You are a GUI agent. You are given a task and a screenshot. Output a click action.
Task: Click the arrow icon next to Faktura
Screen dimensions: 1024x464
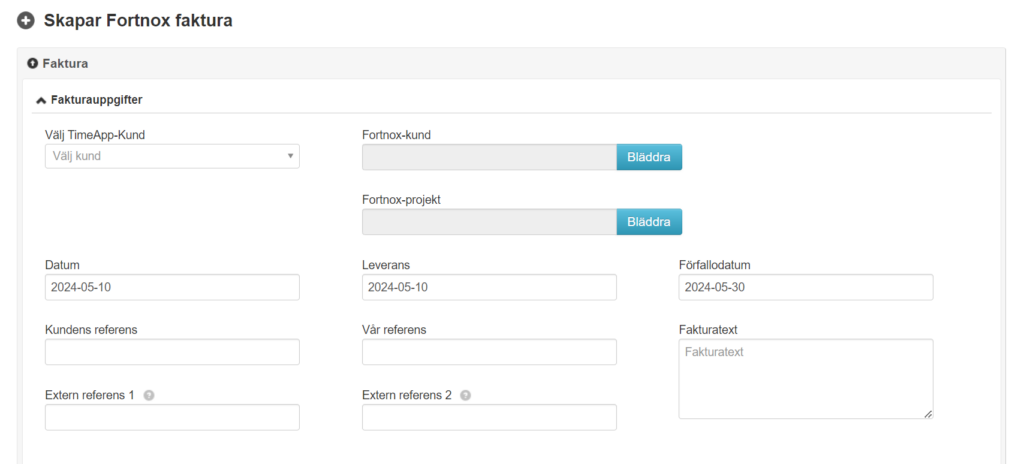click(32, 63)
